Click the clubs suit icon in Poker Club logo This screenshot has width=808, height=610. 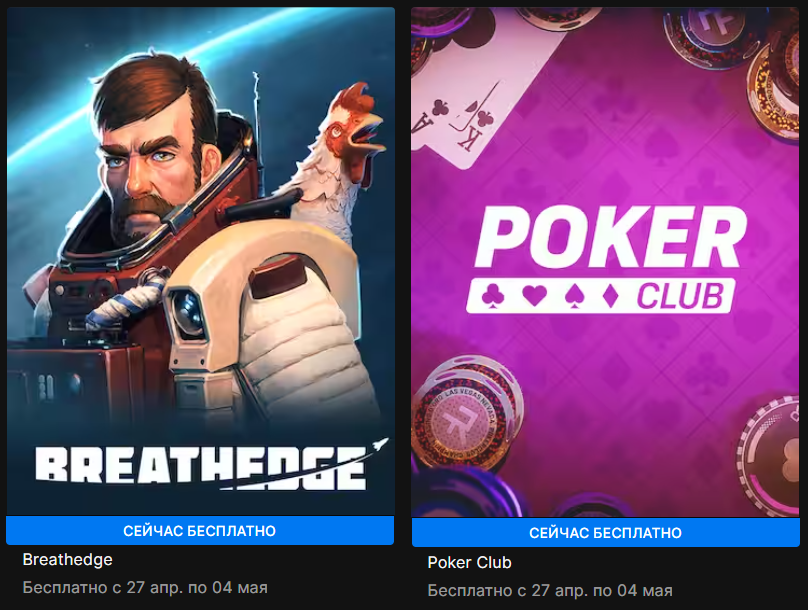(490, 296)
